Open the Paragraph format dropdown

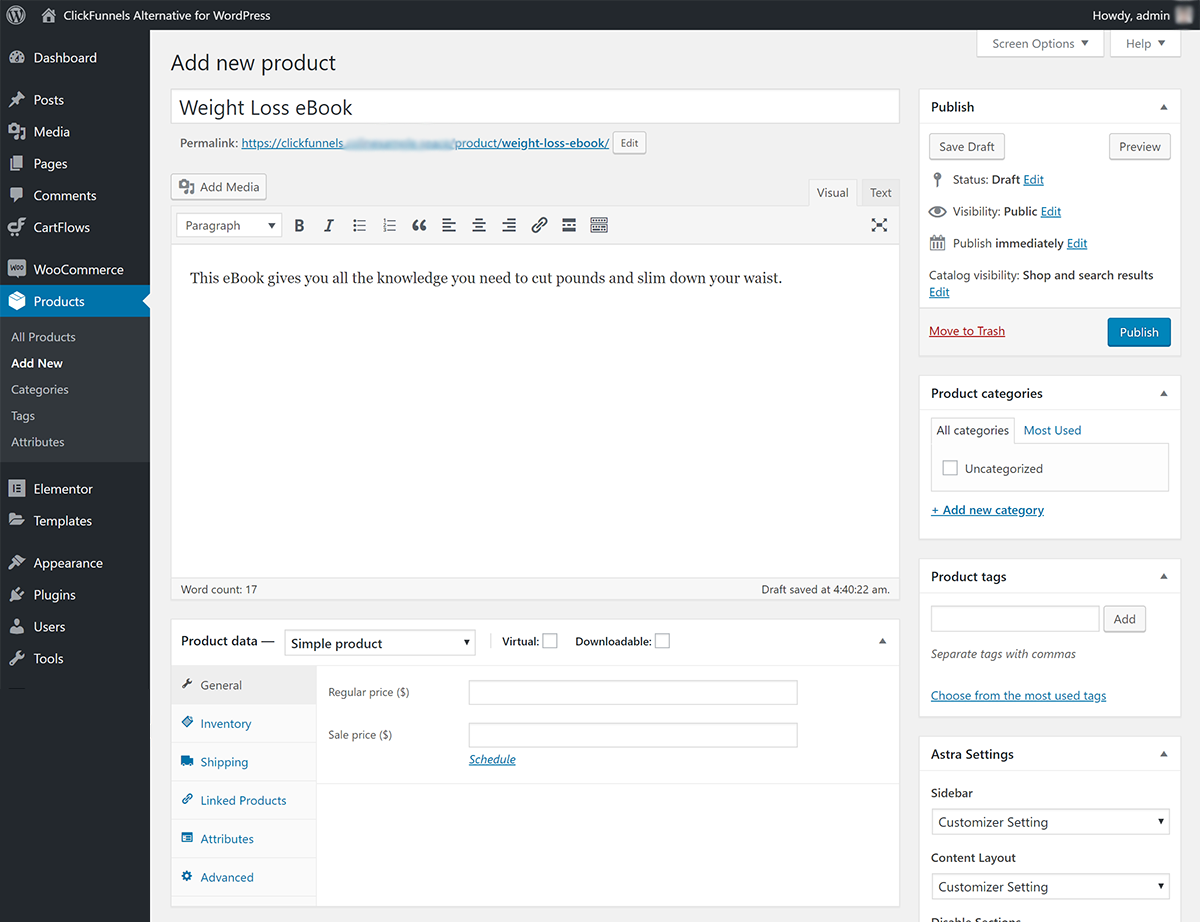pos(229,226)
